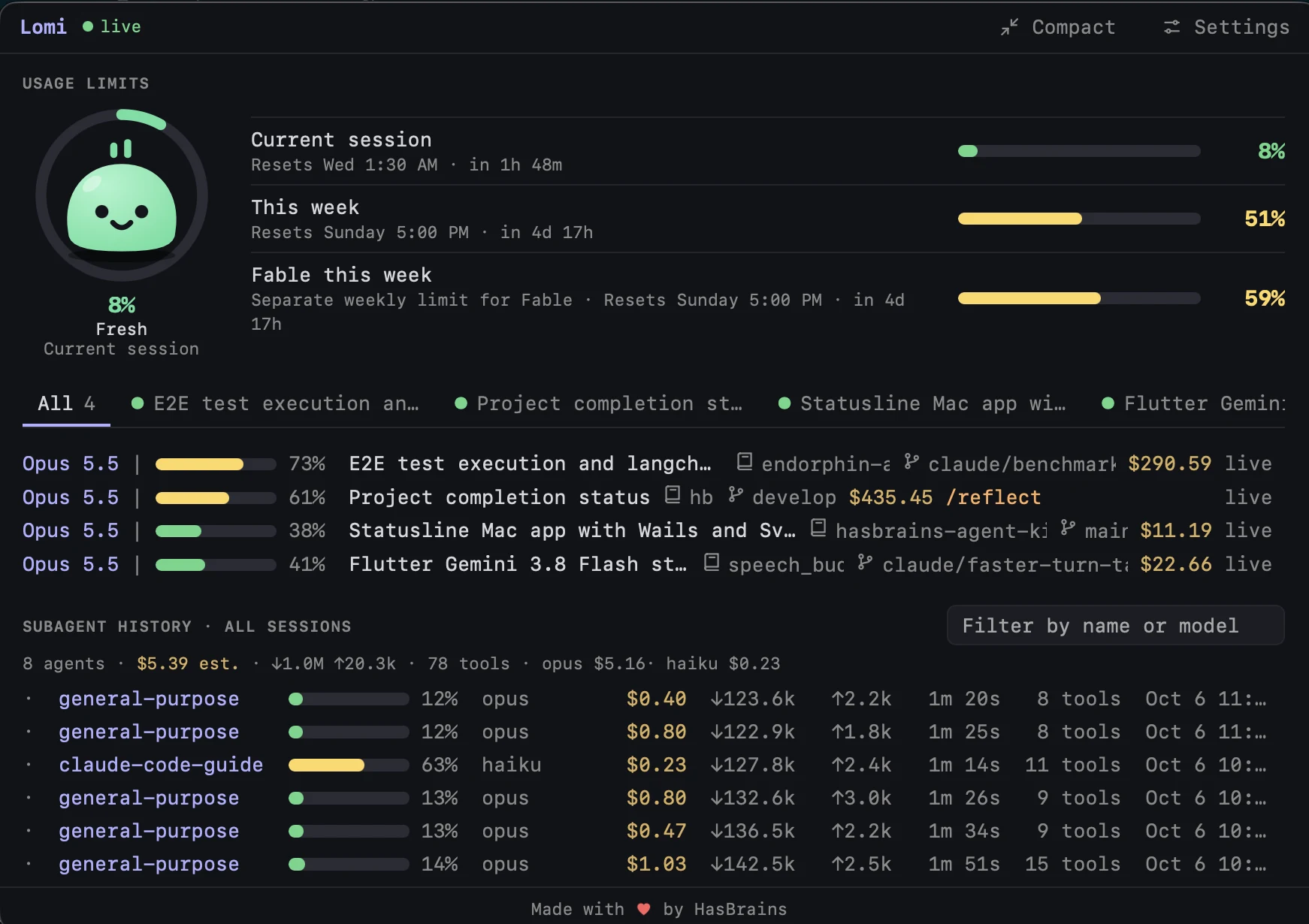
Task: Click the 73% context bar for E2E test
Action: (216, 464)
